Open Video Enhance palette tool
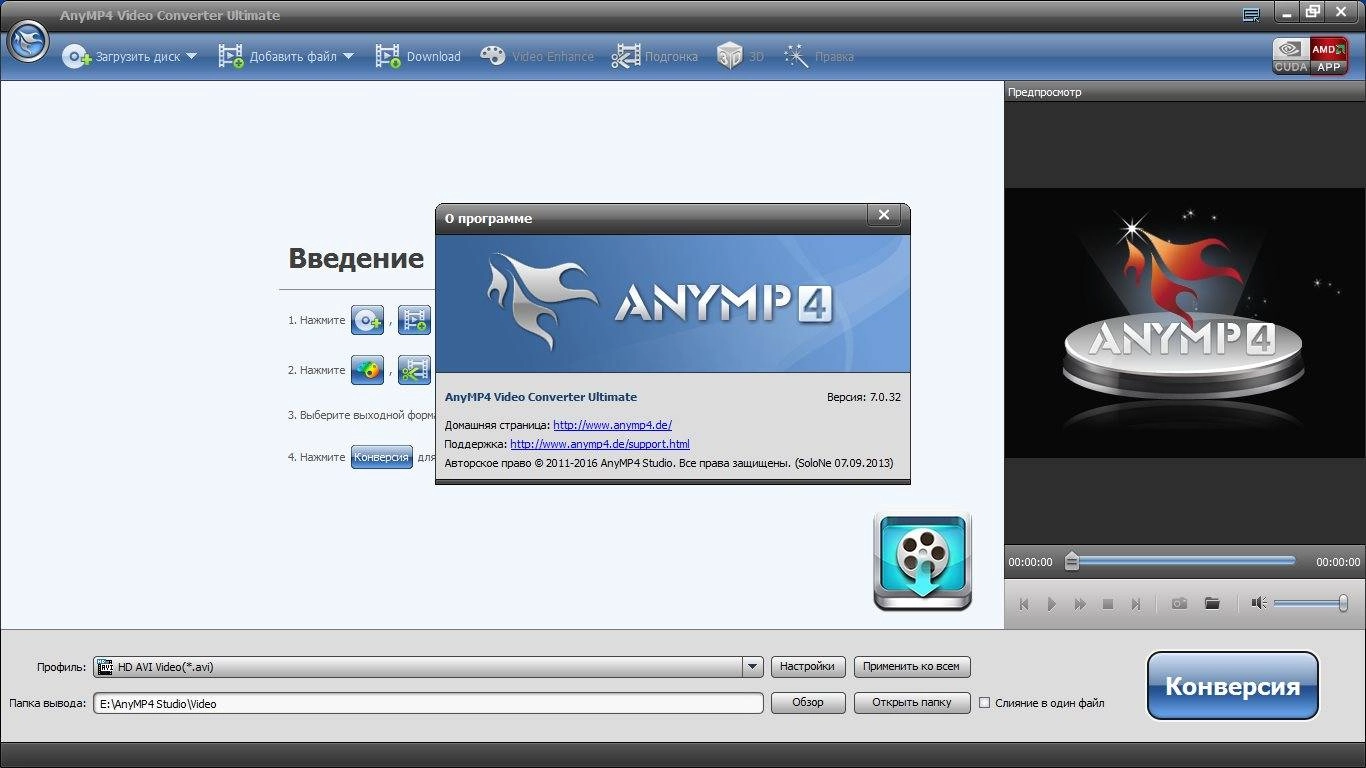1366x768 pixels. point(537,57)
